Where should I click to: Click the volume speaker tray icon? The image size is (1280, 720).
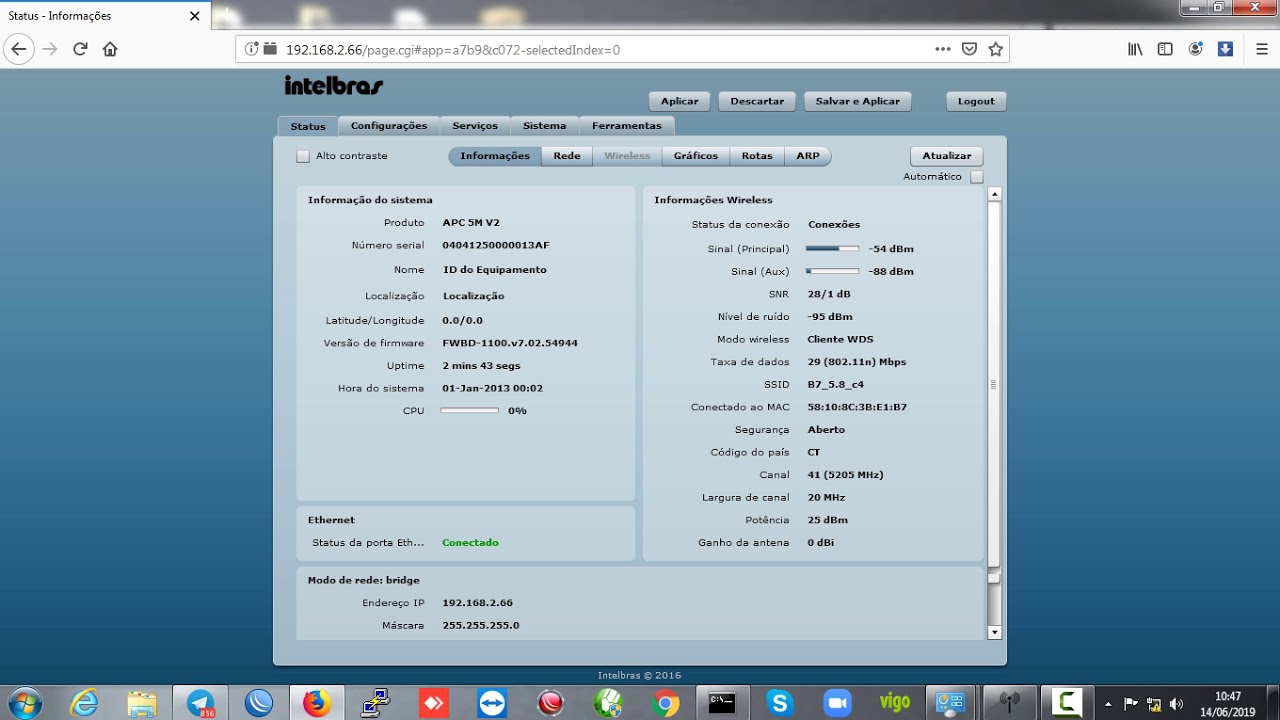pyautogui.click(x=1176, y=703)
